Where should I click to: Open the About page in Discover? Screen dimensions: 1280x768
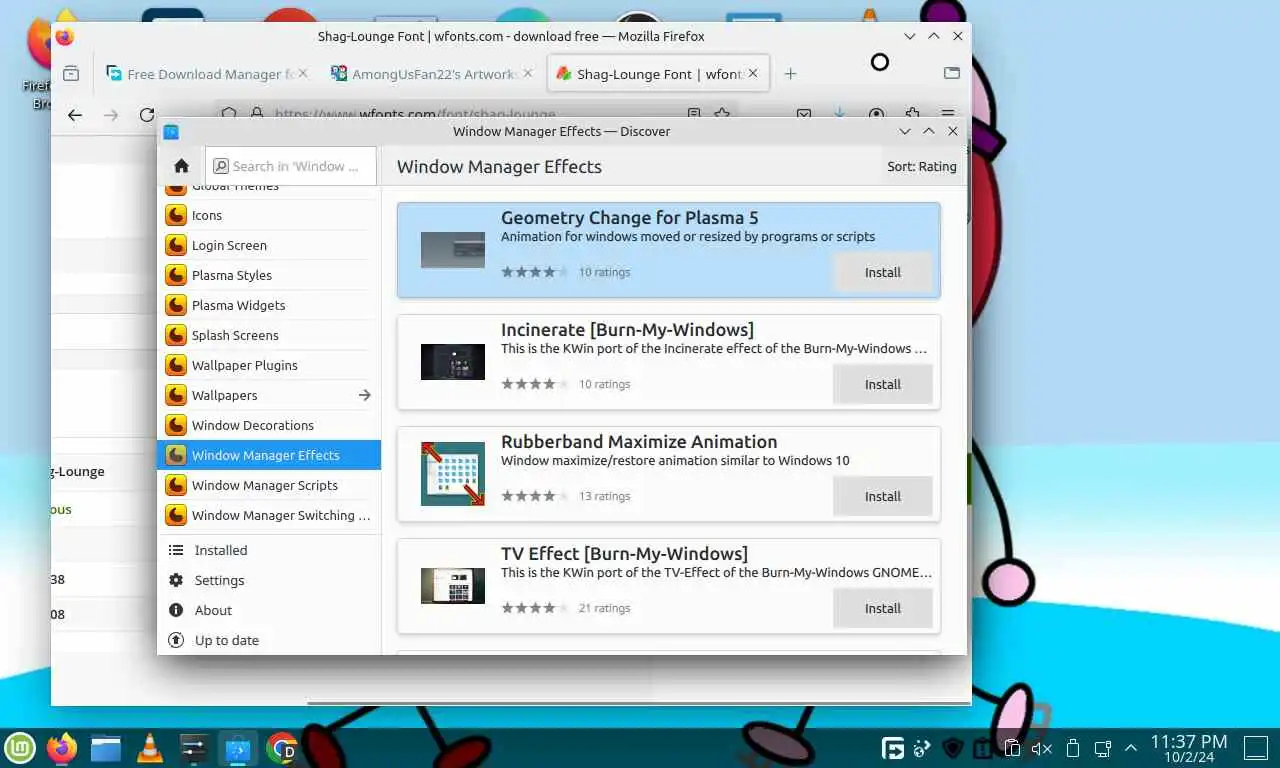pyautogui.click(x=268, y=610)
